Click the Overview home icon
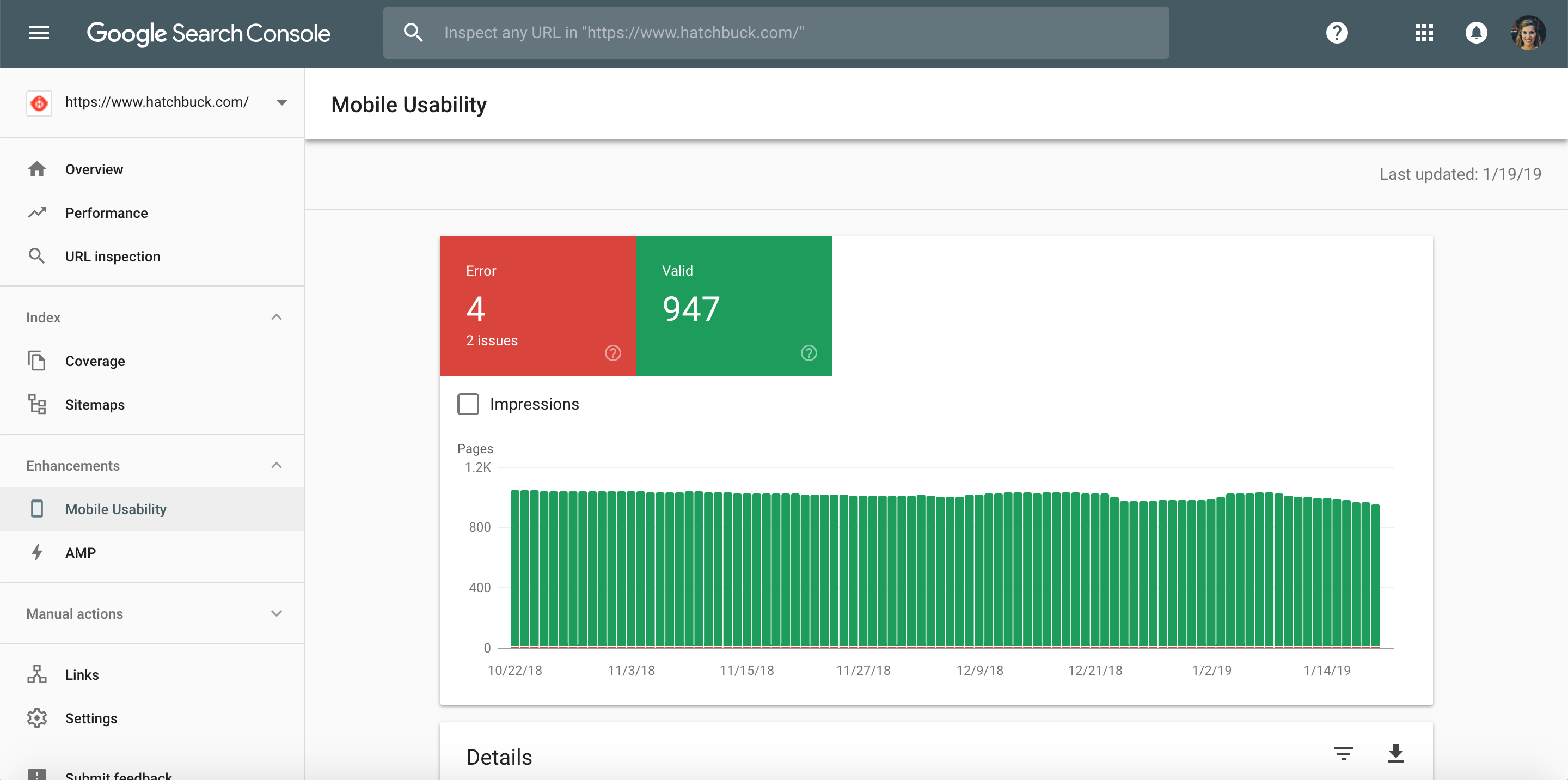Viewport: 1568px width, 780px height. coord(37,169)
